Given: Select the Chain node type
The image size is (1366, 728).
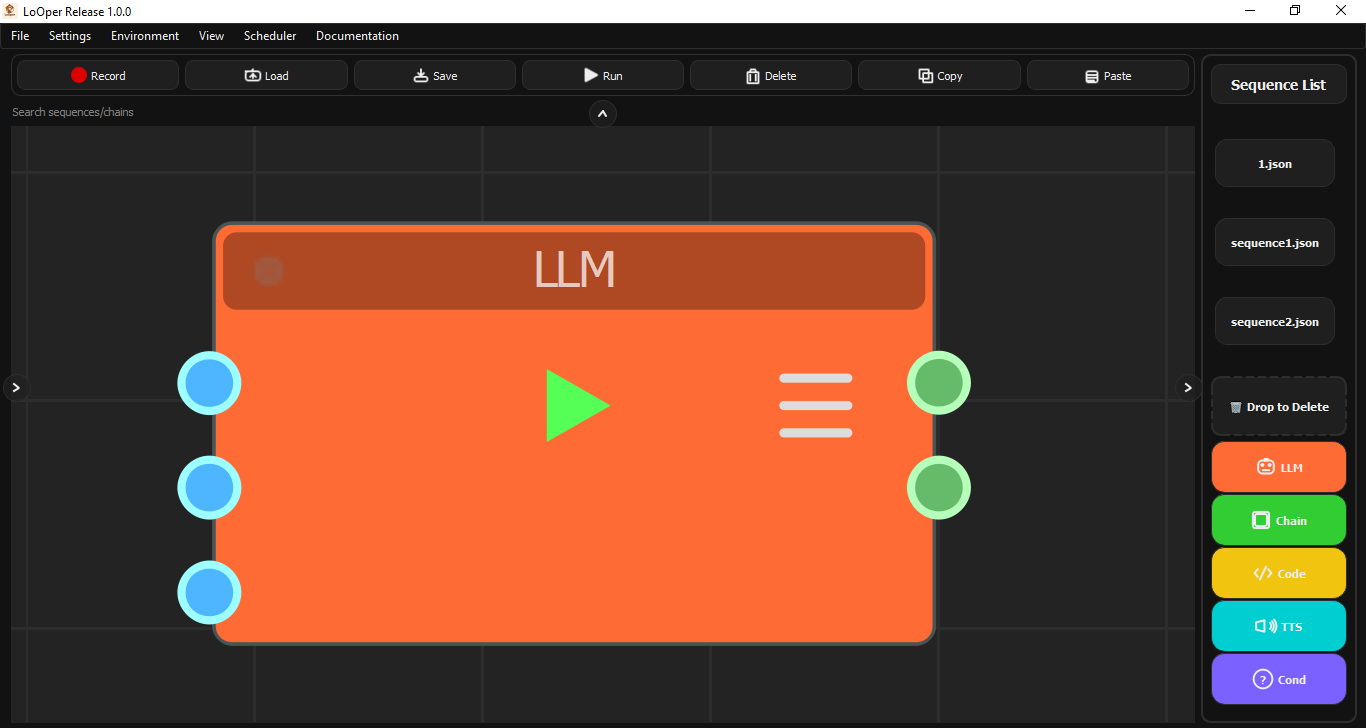Looking at the screenshot, I should click(x=1278, y=519).
